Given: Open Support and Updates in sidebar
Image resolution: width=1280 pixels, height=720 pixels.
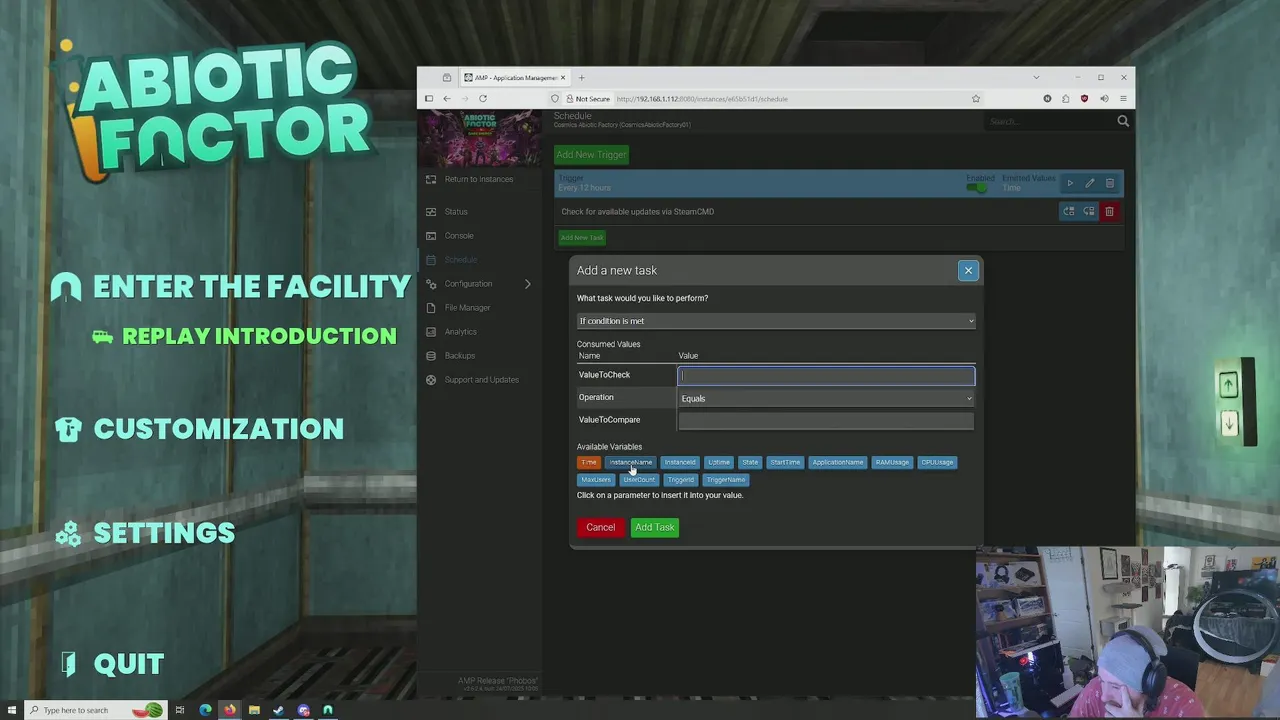Looking at the screenshot, I should pos(481,380).
